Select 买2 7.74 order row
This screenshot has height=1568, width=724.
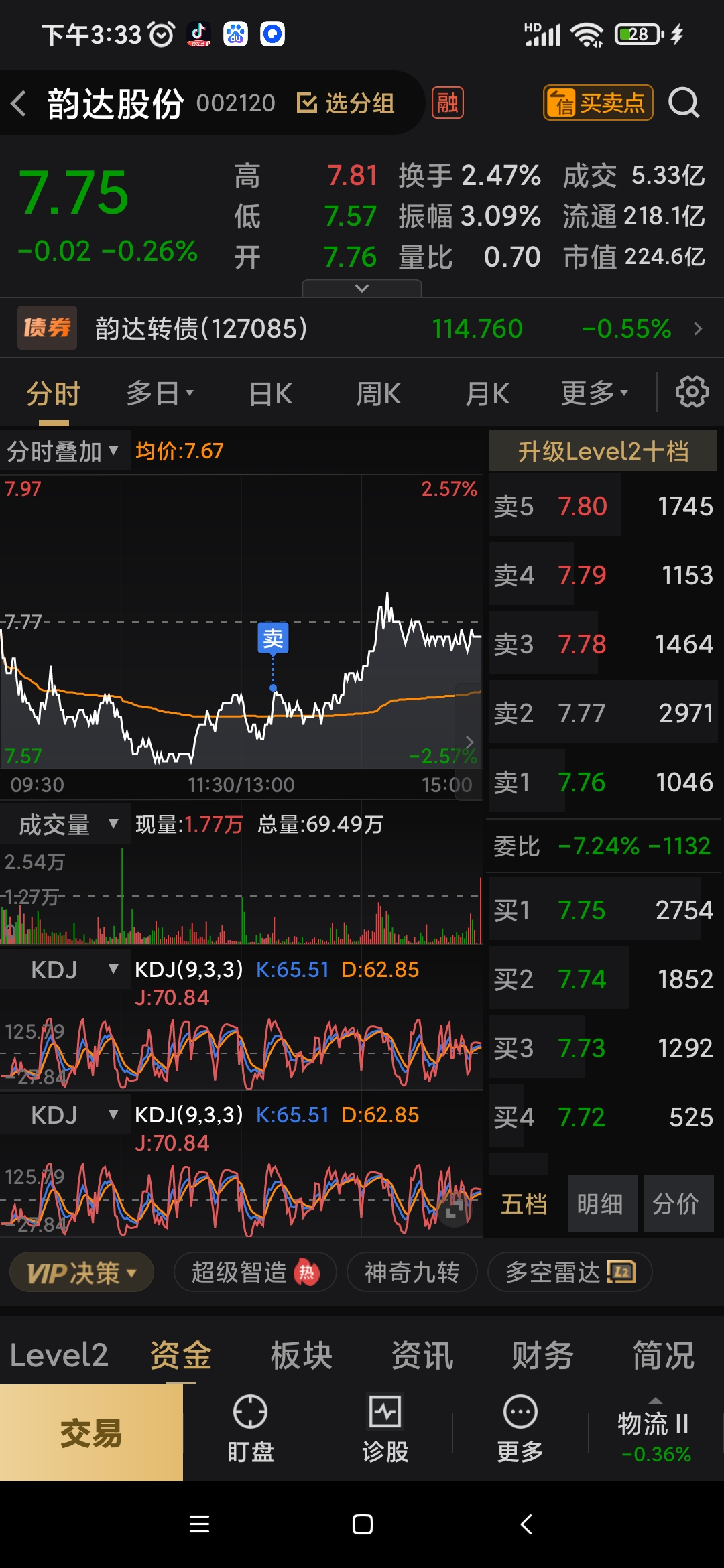pos(603,979)
